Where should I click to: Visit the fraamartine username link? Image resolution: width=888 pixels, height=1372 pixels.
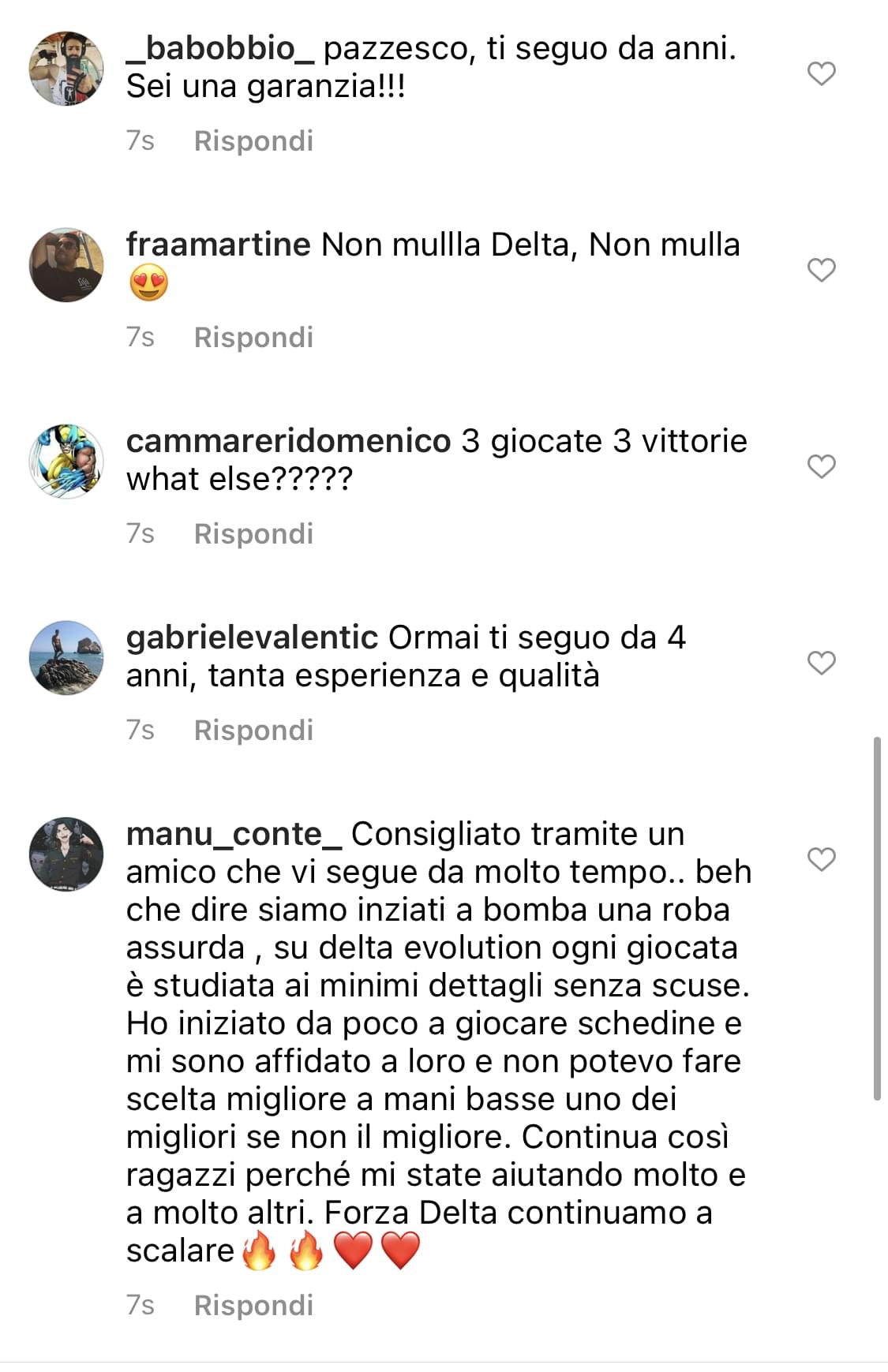coord(219,245)
